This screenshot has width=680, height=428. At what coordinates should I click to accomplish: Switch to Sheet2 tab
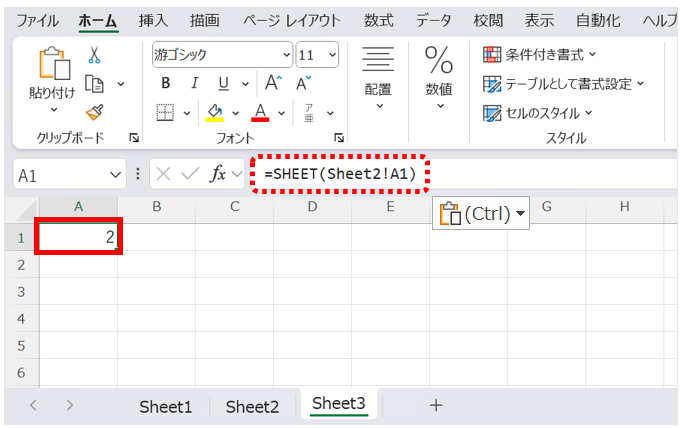pos(252,407)
